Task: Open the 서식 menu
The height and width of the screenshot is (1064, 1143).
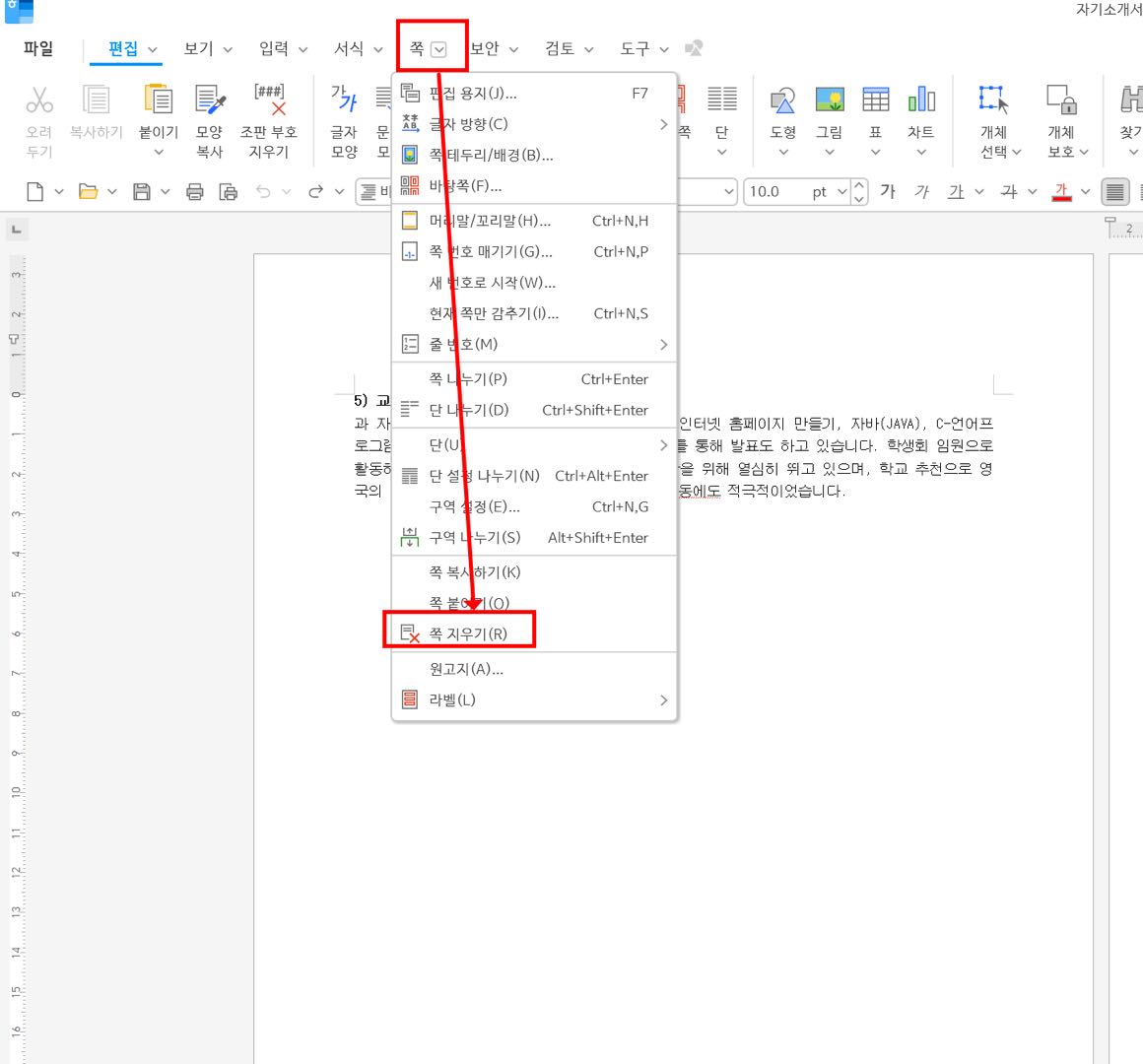Action: pos(349,48)
